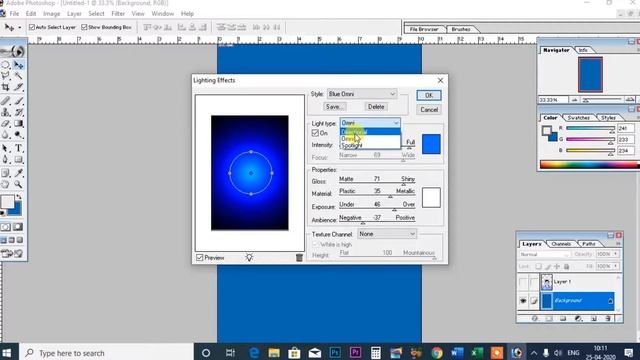640x360 pixels.
Task: Select the Move tool in toolbox
Action: click(18, 65)
